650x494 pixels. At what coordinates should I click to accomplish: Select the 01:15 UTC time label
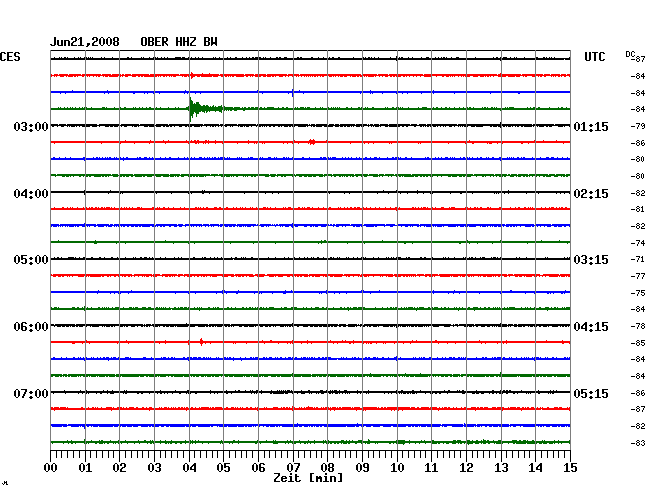pos(591,127)
